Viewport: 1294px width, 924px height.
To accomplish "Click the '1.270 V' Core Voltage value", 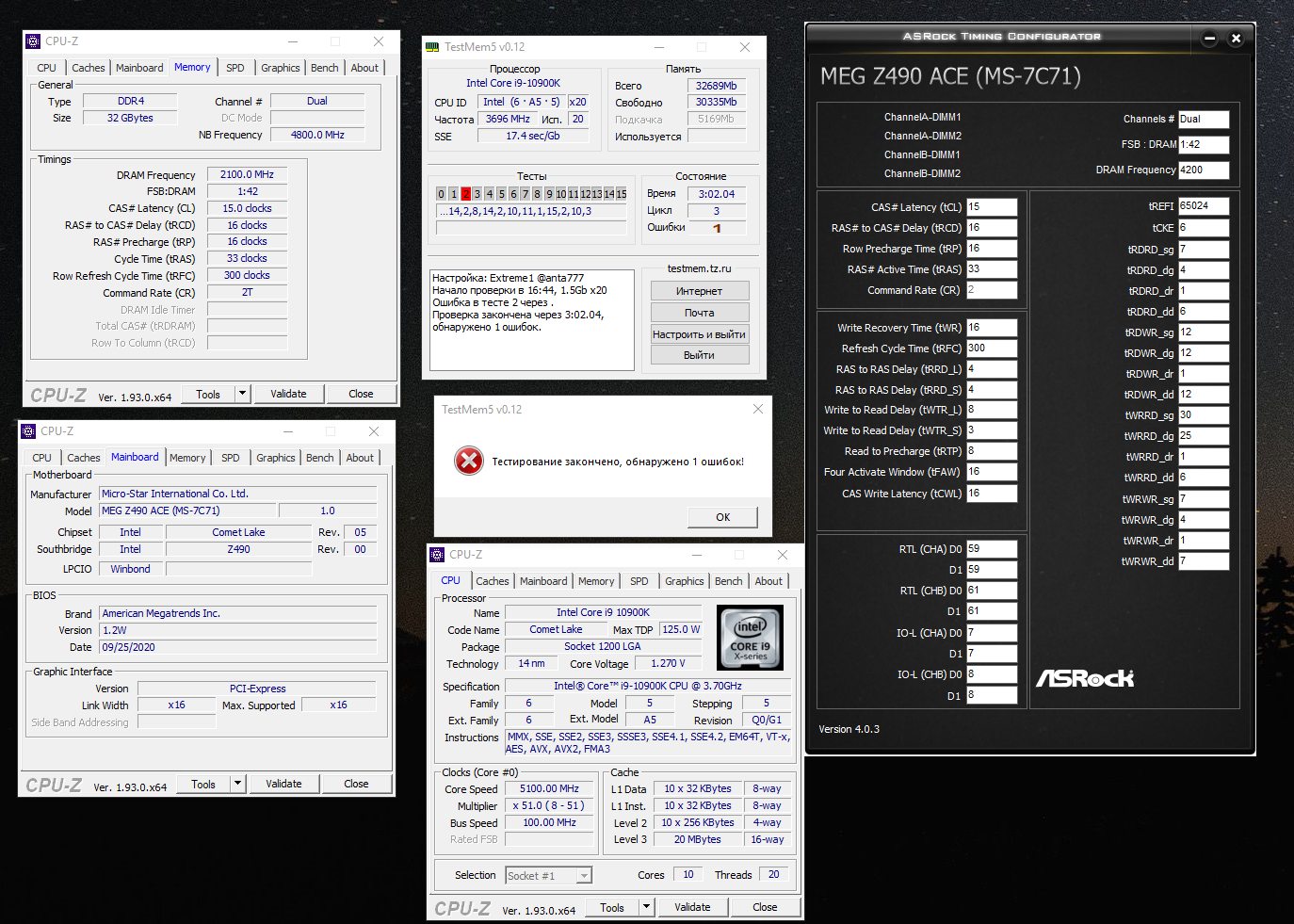I will pyautogui.click(x=668, y=663).
